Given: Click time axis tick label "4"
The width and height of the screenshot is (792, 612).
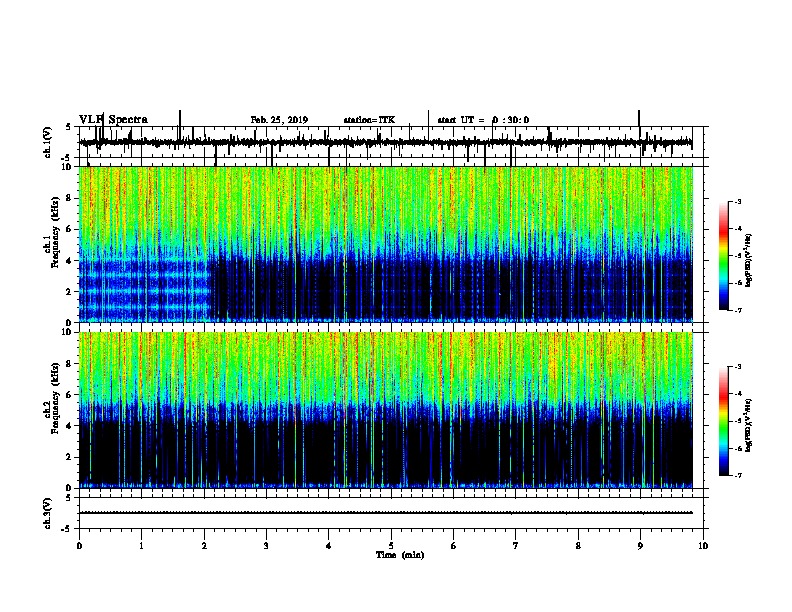Looking at the screenshot, I should tap(329, 546).
